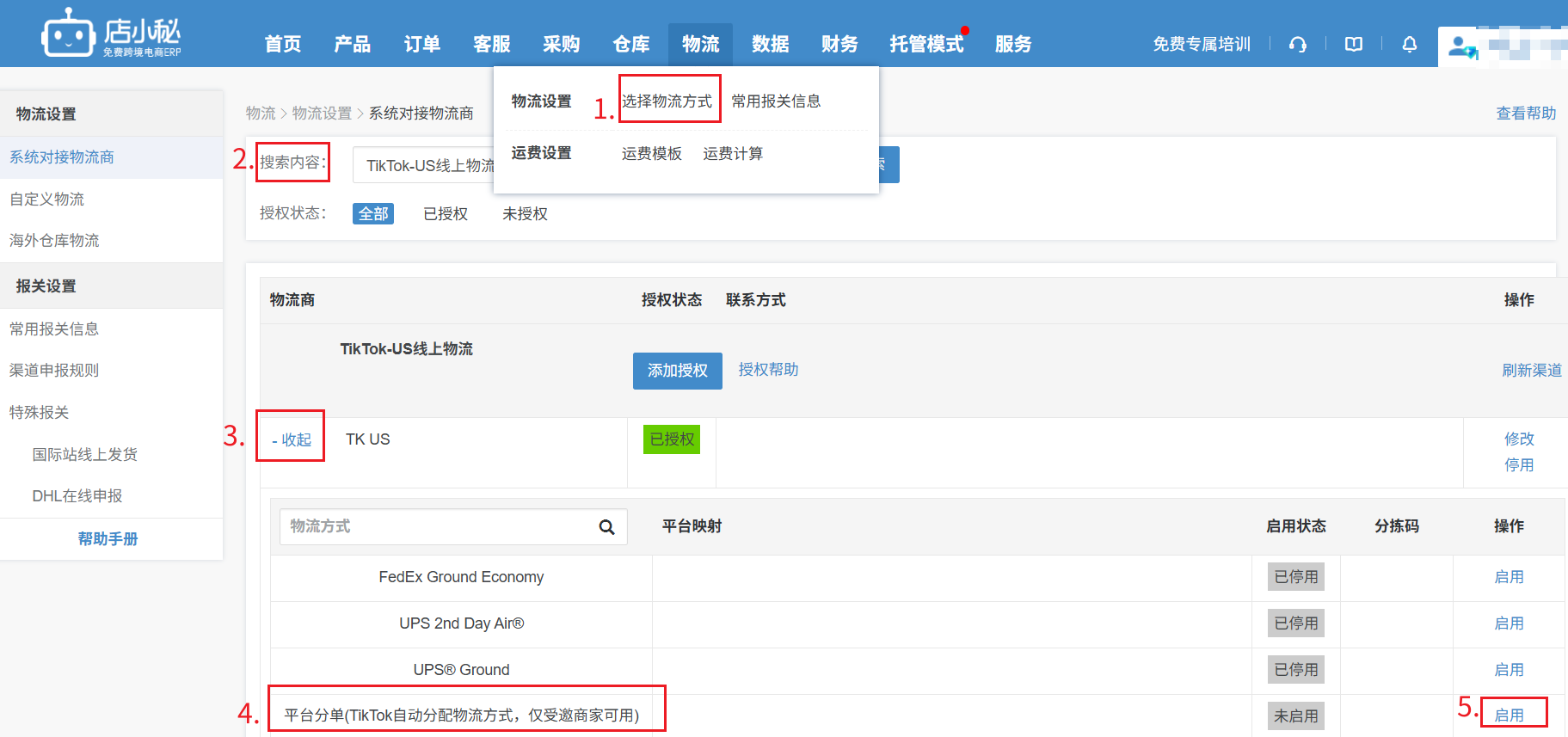Open 帮助手册 link in the sidebar
This screenshot has width=1568, height=737.
108,539
